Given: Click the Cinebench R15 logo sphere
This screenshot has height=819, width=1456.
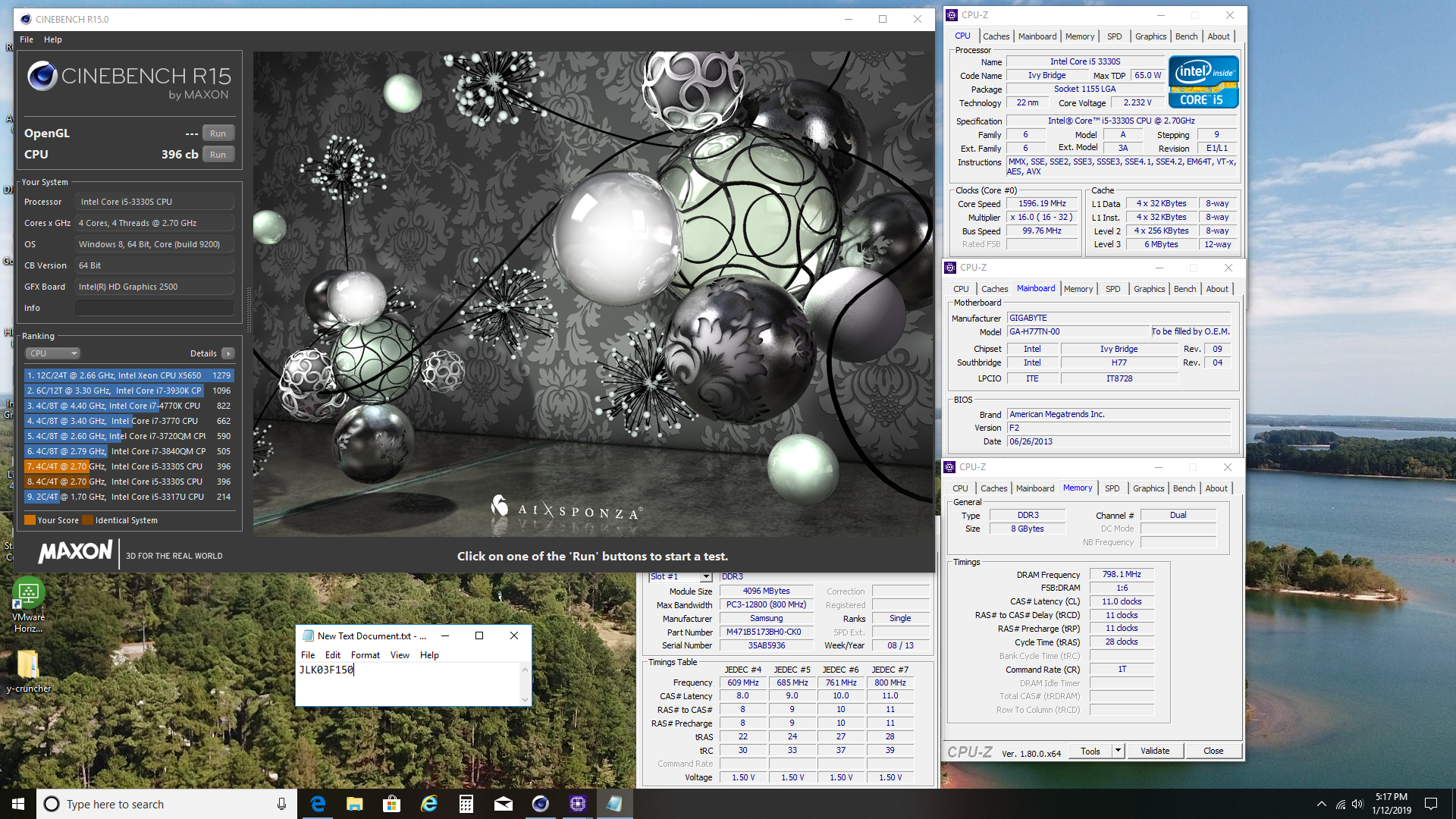Looking at the screenshot, I should point(42,76).
